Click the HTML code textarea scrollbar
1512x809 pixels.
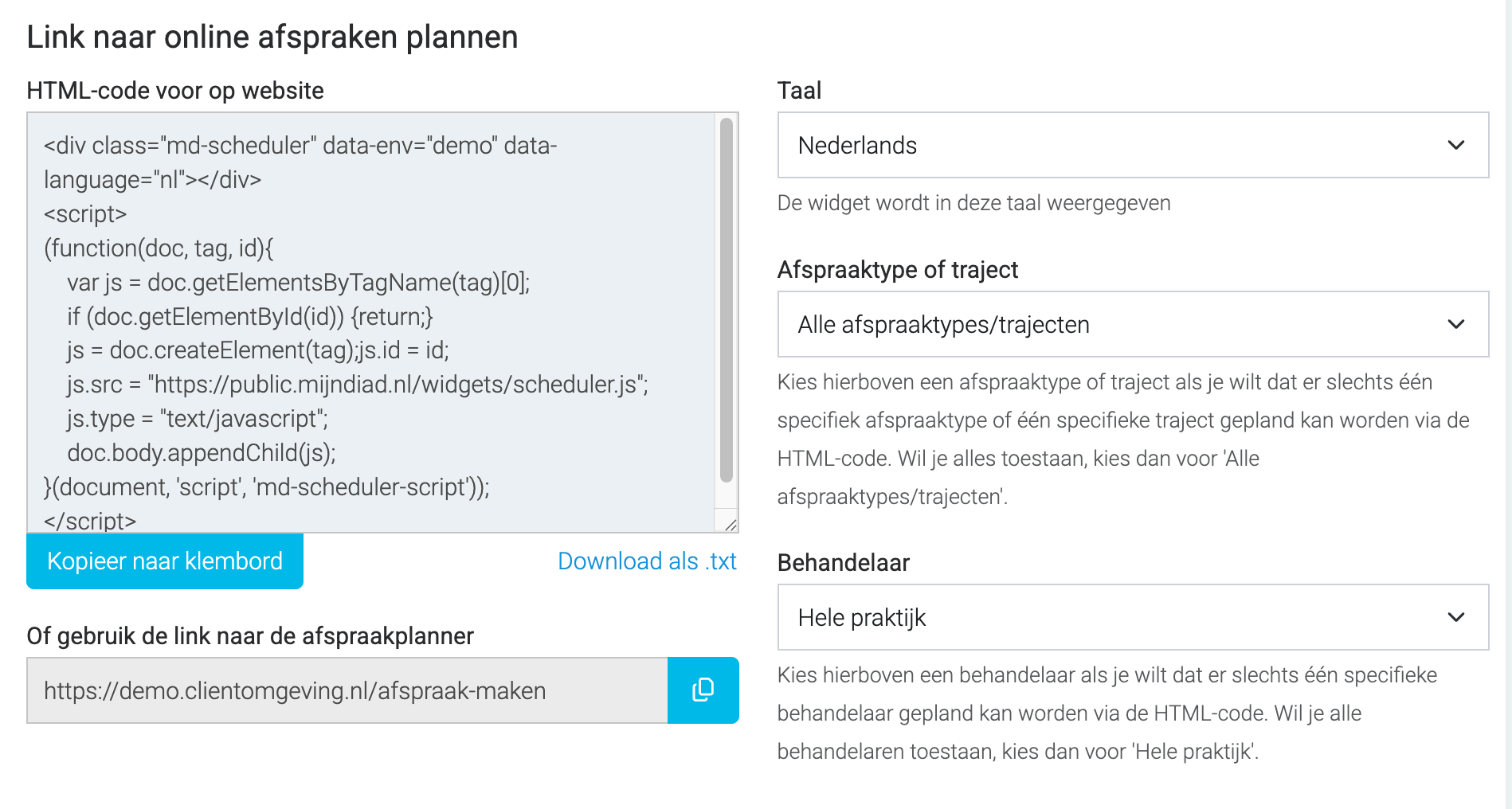(726, 300)
